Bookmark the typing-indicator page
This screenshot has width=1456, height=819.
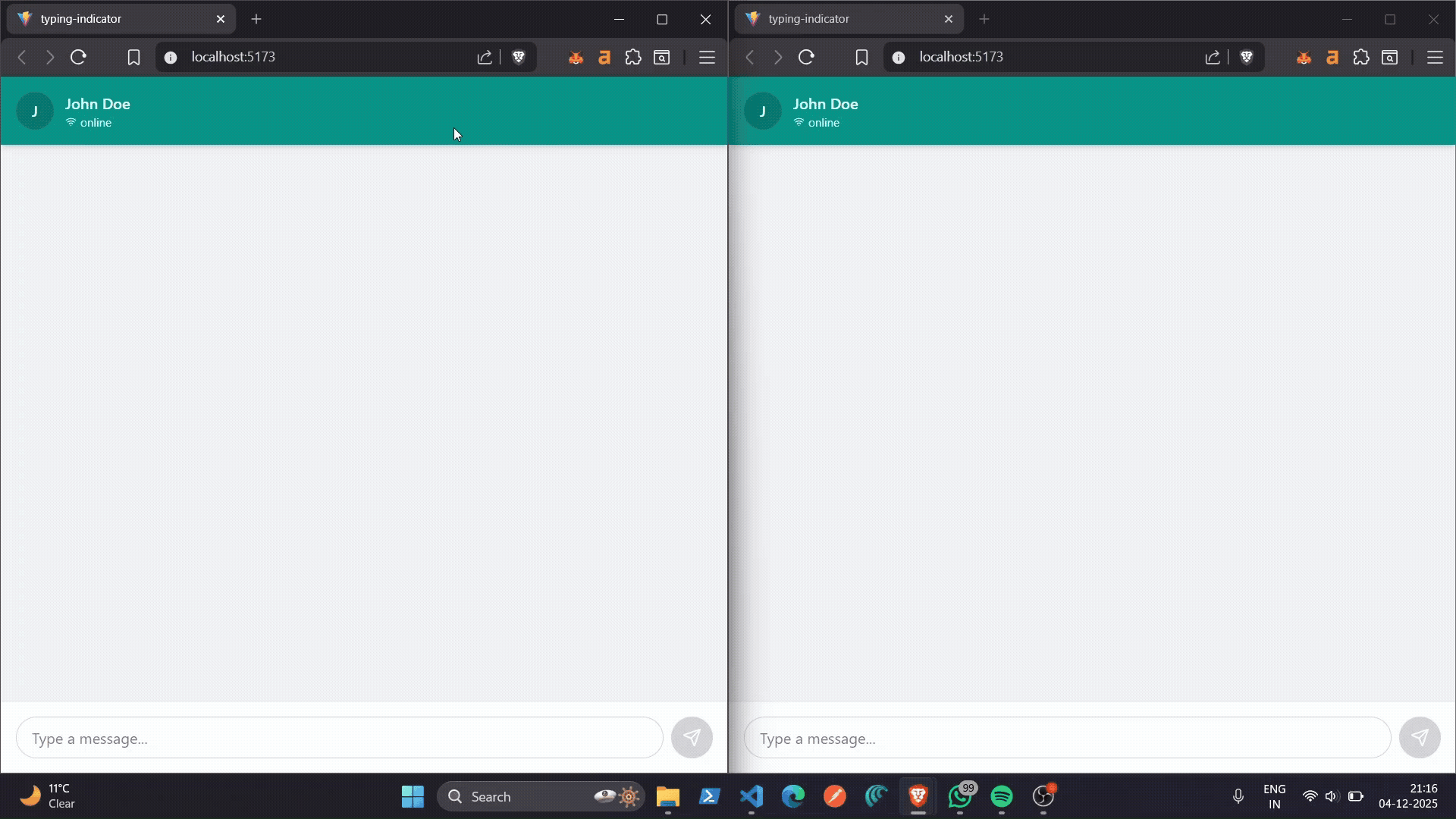(x=134, y=57)
